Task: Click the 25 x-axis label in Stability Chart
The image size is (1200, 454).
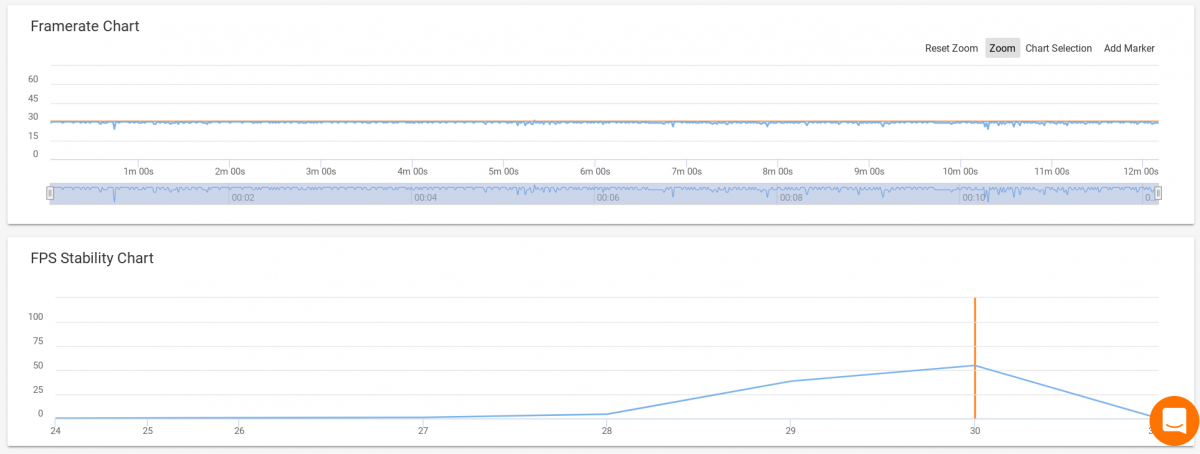Action: 147,431
